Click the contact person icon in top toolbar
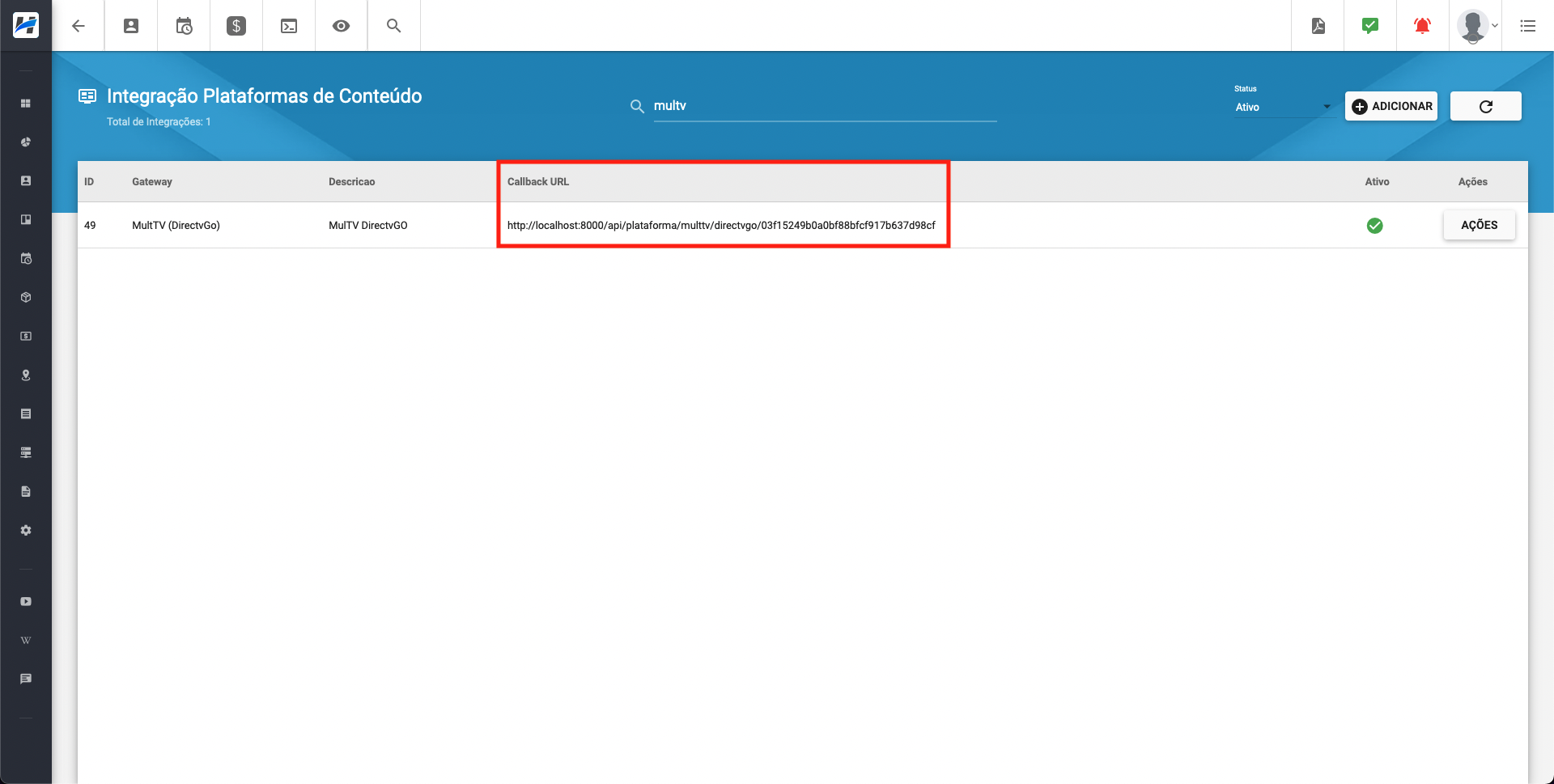The width and height of the screenshot is (1554, 784). [x=130, y=25]
